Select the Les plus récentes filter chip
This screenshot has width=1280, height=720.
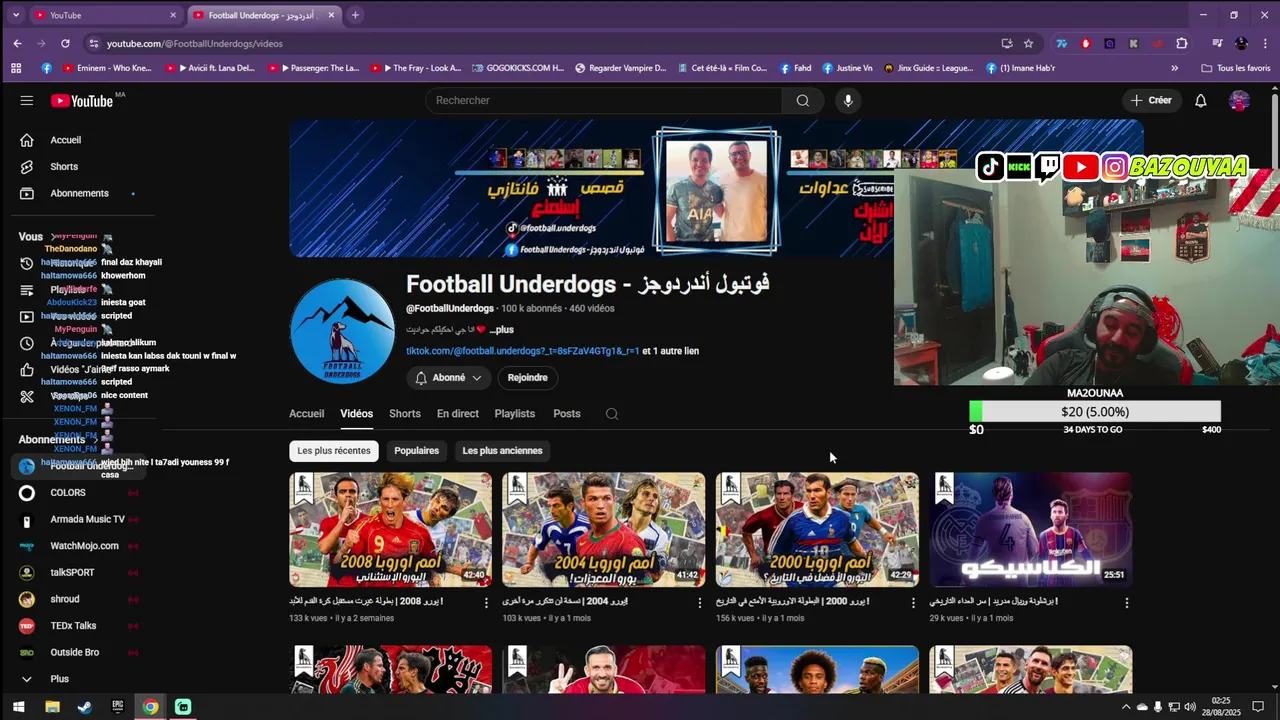[x=334, y=451]
